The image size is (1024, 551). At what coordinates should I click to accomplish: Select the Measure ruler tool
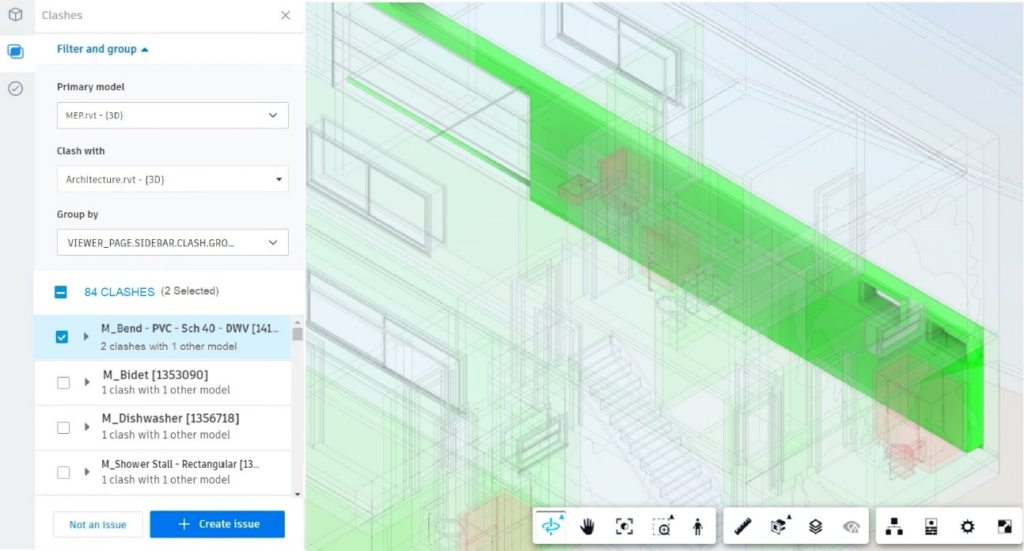click(743, 526)
